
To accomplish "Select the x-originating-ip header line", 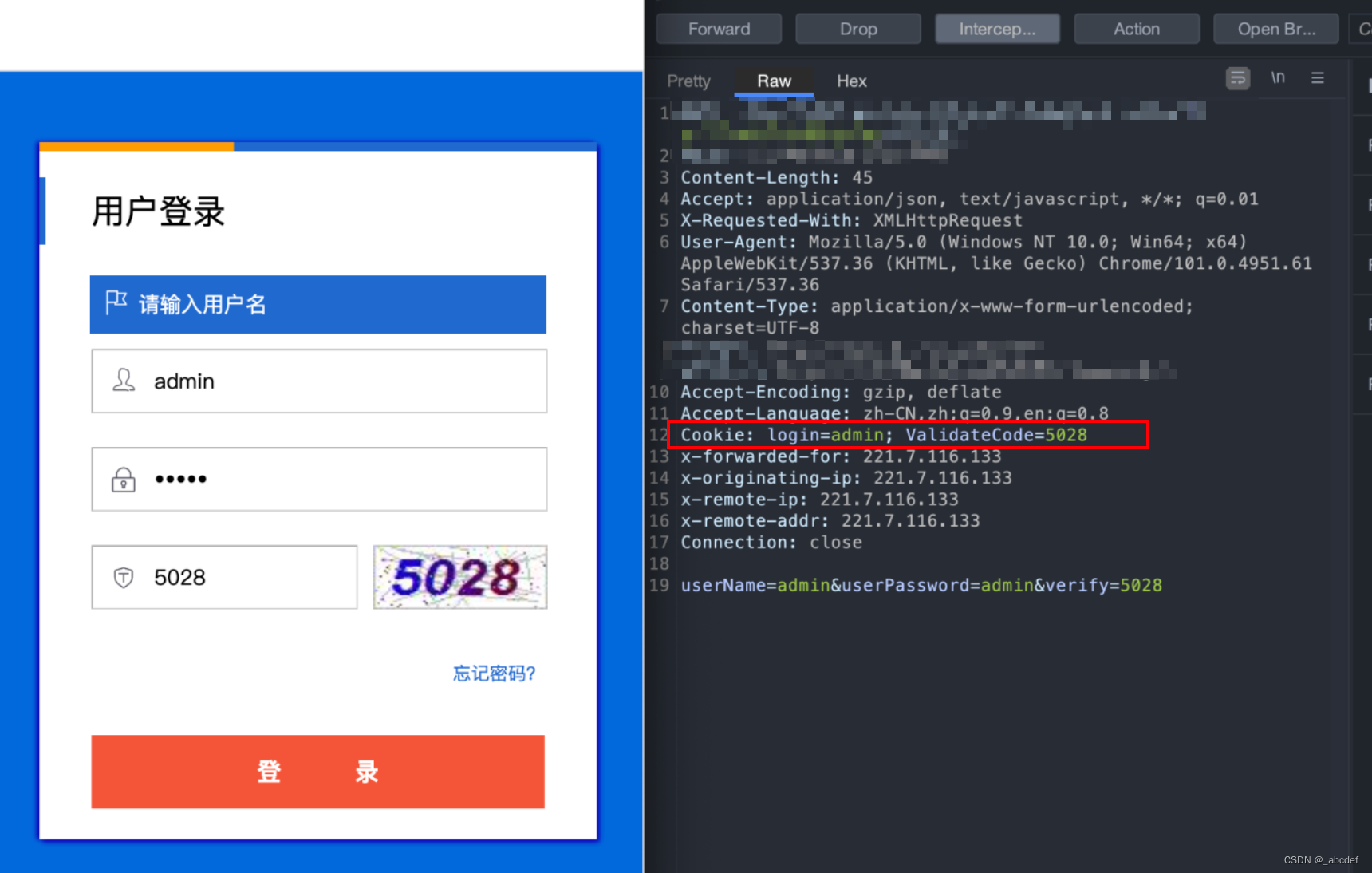I will click(846, 478).
